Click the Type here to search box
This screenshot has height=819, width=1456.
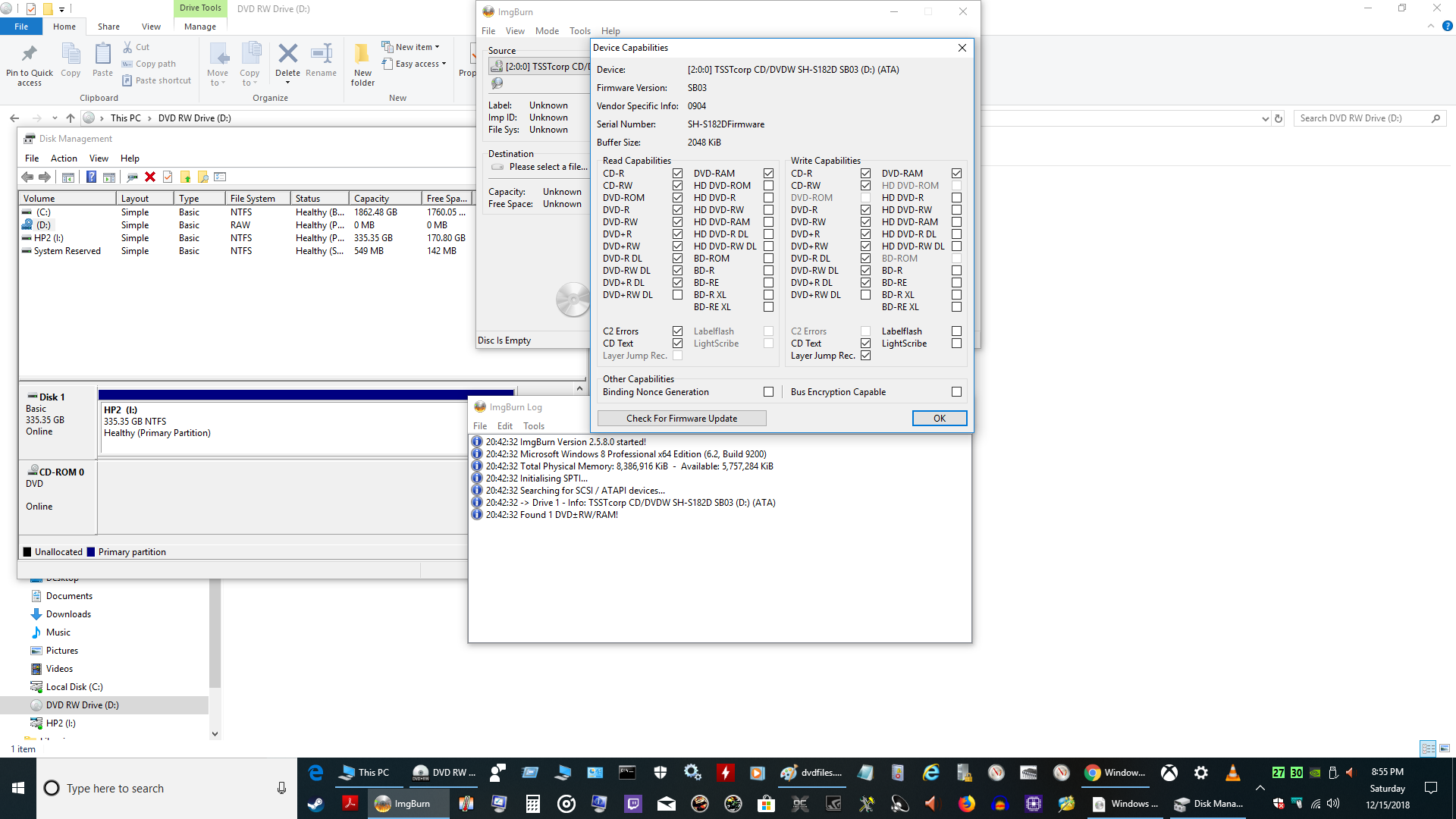pyautogui.click(x=167, y=789)
